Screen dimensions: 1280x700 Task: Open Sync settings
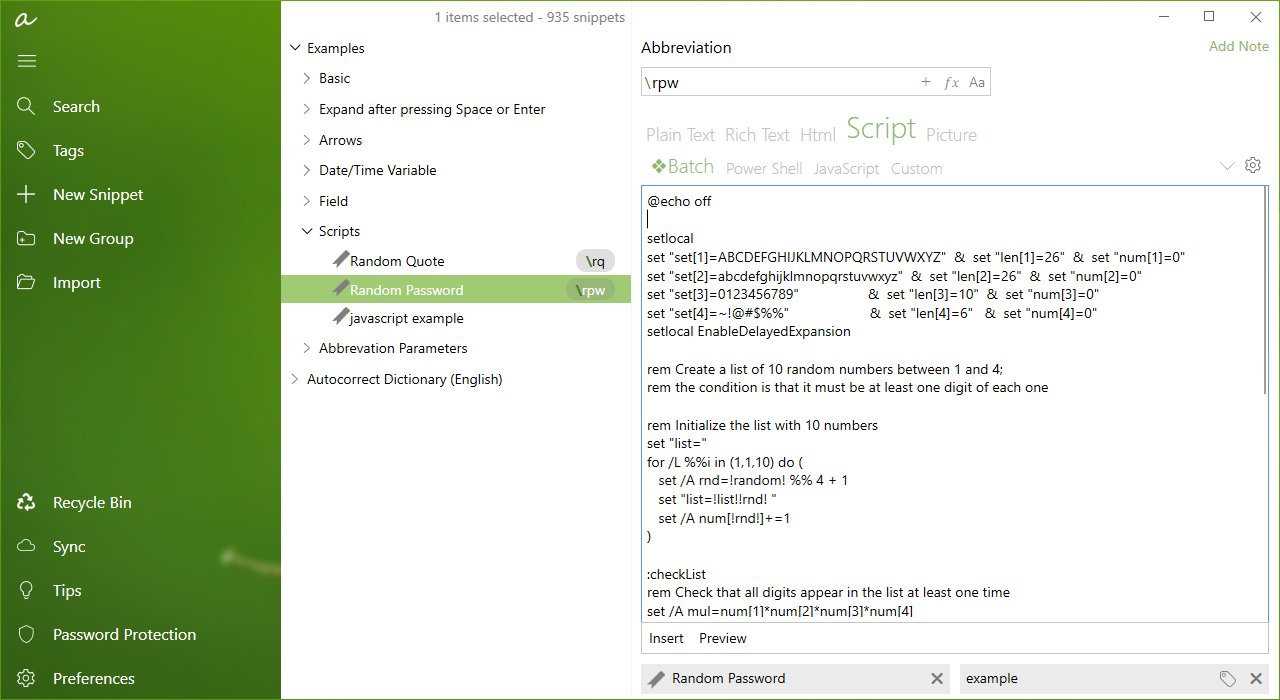click(x=69, y=546)
